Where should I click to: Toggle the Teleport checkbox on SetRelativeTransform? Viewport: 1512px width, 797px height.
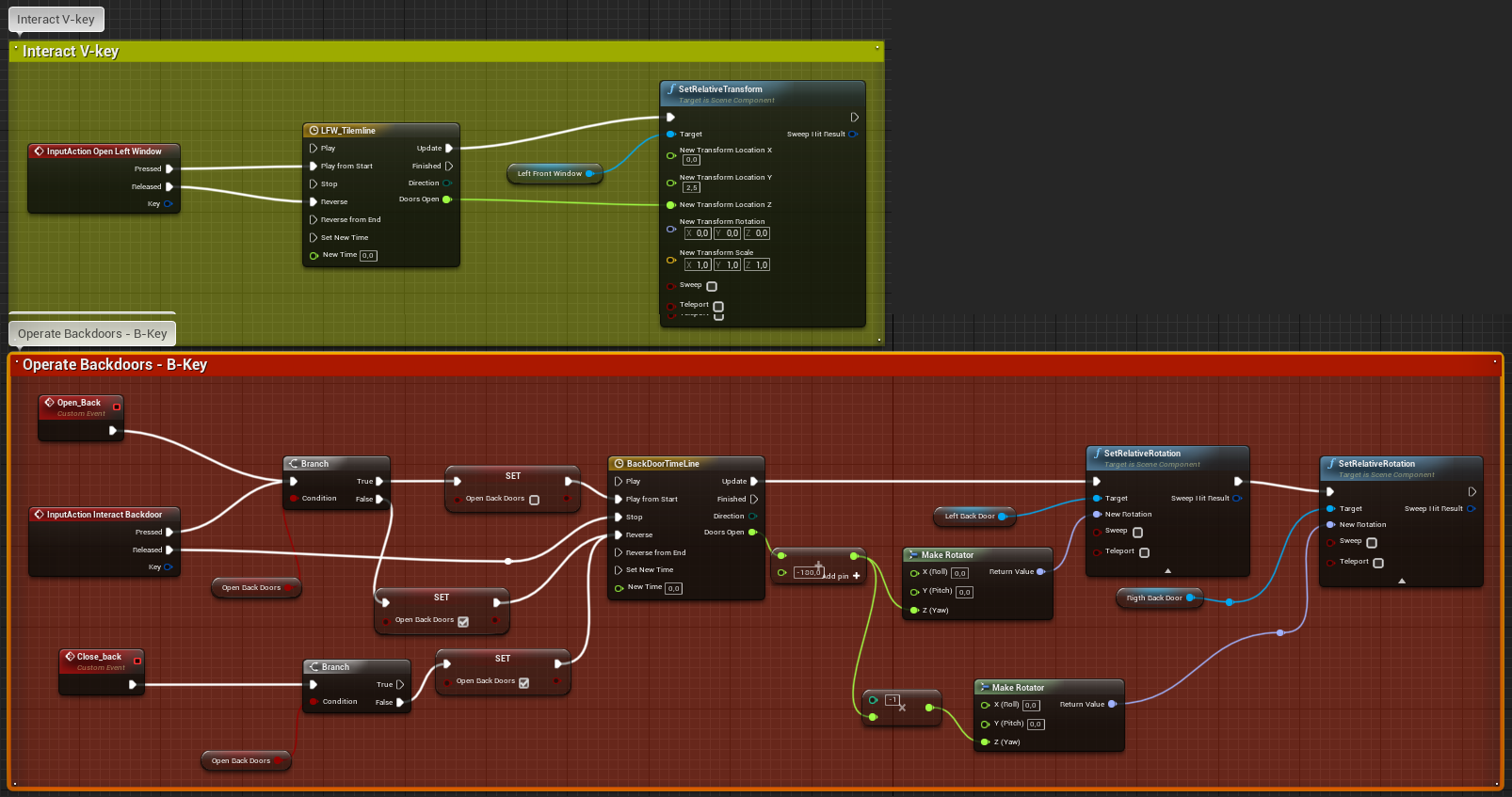coord(718,307)
